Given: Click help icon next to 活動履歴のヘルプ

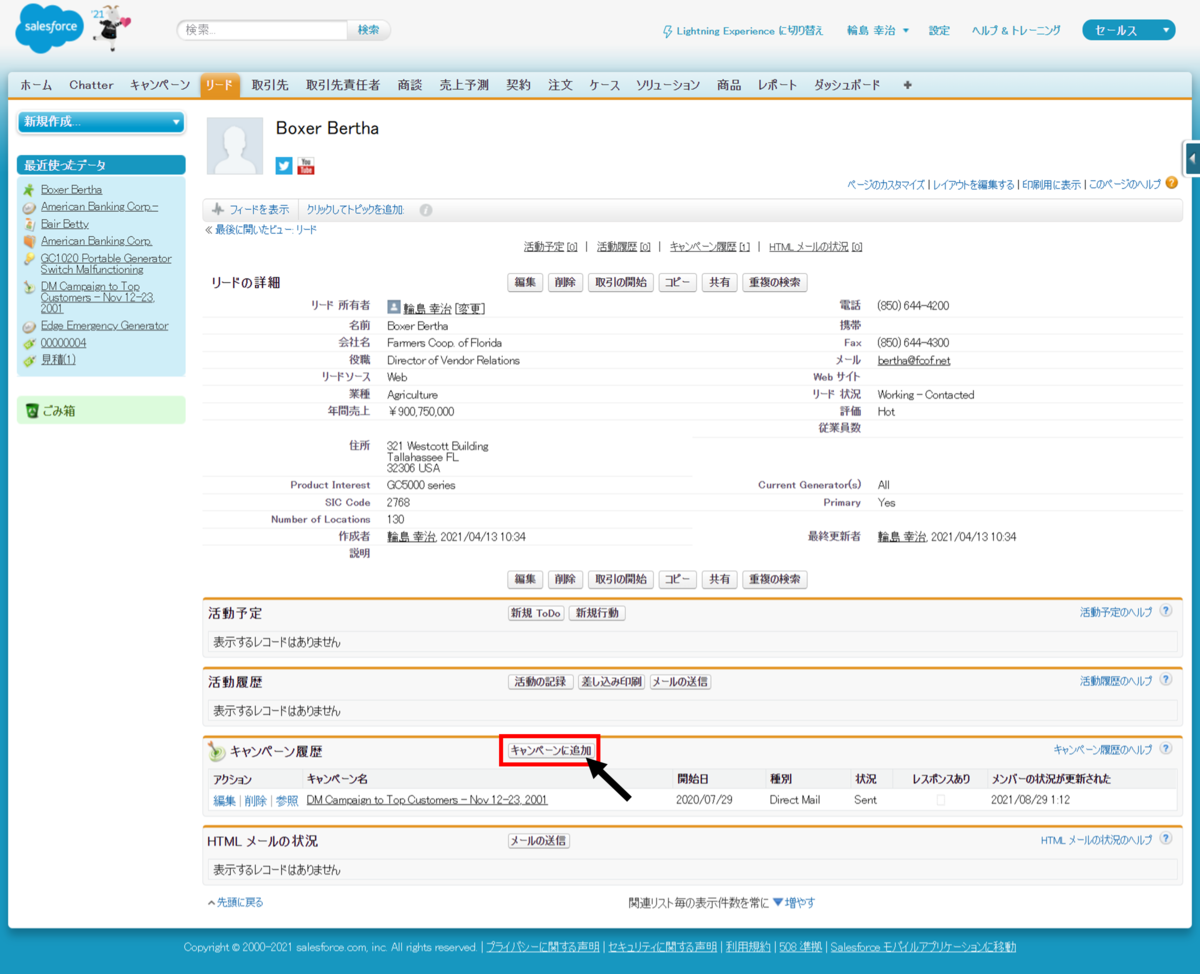Looking at the screenshot, I should (x=1165, y=680).
